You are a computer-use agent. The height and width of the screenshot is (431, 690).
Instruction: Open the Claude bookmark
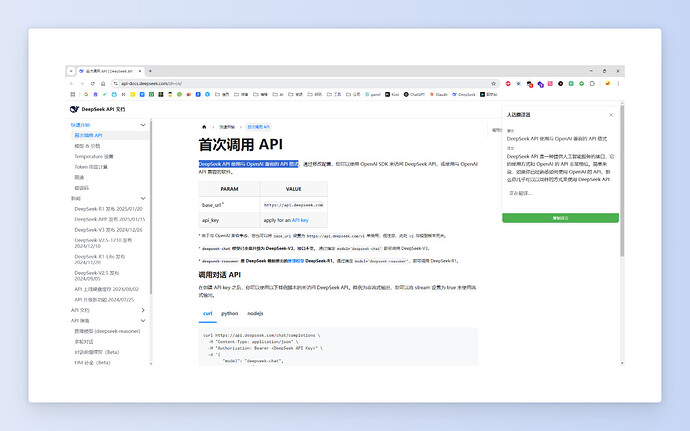(x=438, y=94)
